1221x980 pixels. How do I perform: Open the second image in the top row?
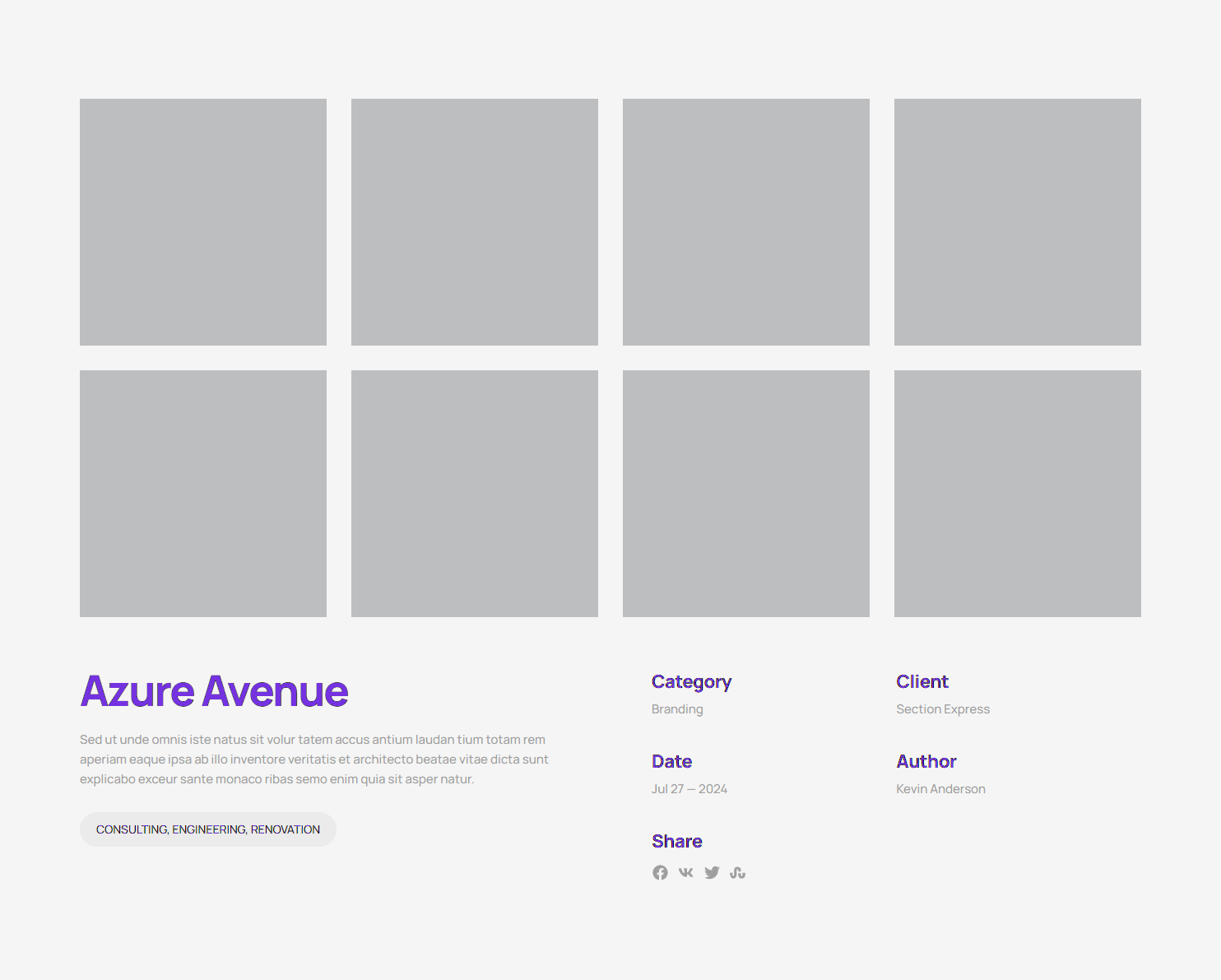click(474, 221)
